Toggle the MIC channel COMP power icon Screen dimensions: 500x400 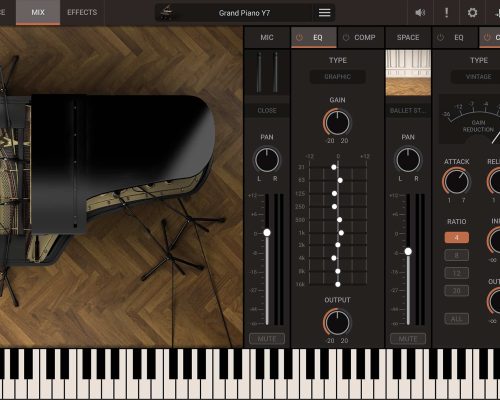pyautogui.click(x=346, y=37)
